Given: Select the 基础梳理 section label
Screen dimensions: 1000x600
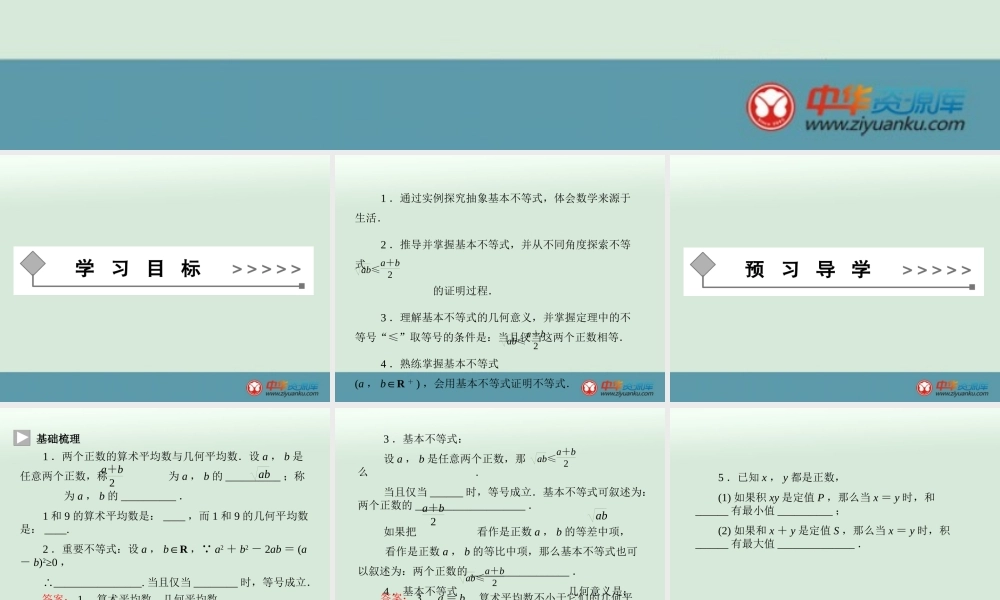Looking at the screenshot, I should [58, 439].
